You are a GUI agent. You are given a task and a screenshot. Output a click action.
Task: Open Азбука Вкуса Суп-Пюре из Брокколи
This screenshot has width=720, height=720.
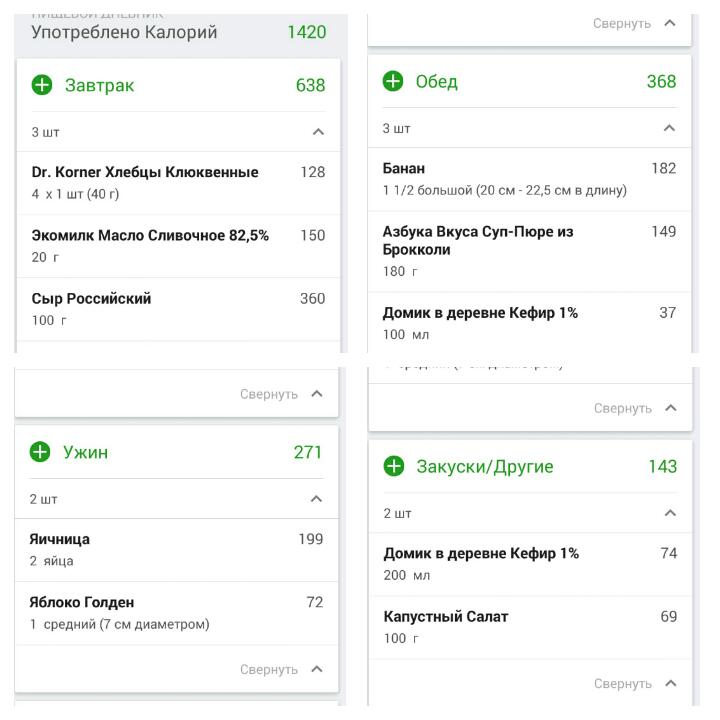478,250
